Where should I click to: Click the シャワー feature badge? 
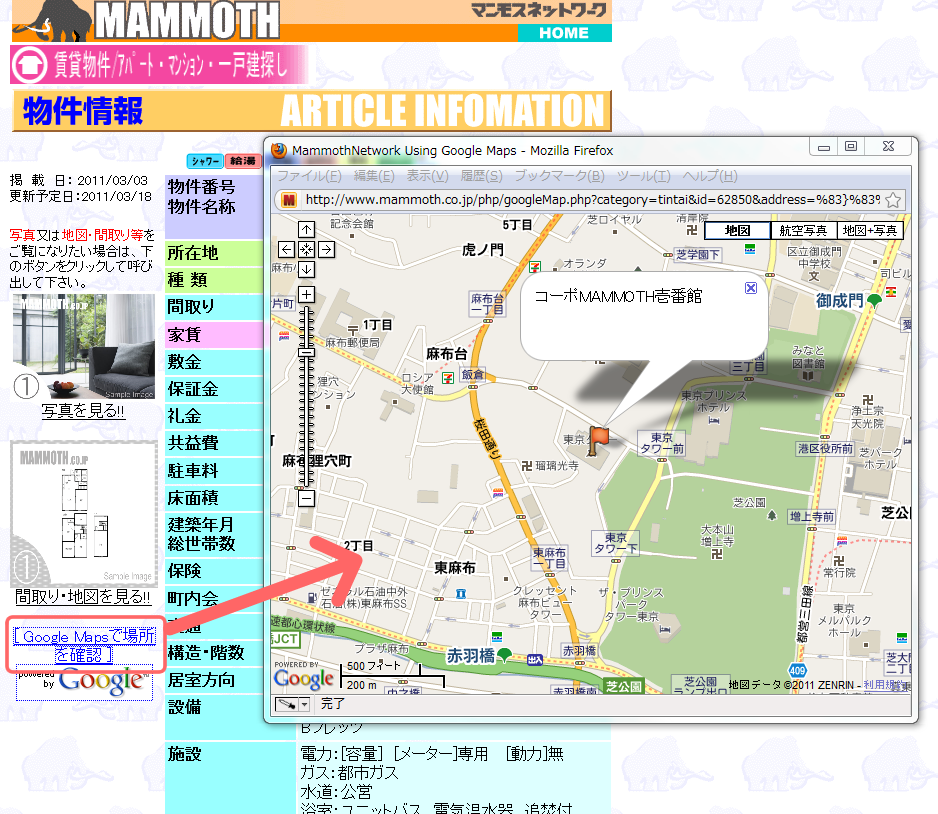pyautogui.click(x=205, y=161)
